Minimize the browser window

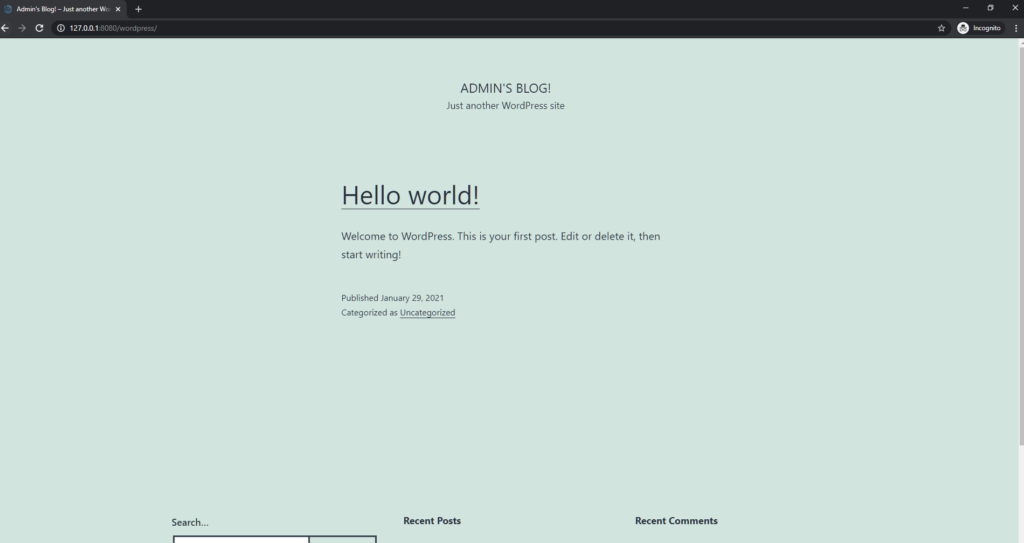[965, 8]
